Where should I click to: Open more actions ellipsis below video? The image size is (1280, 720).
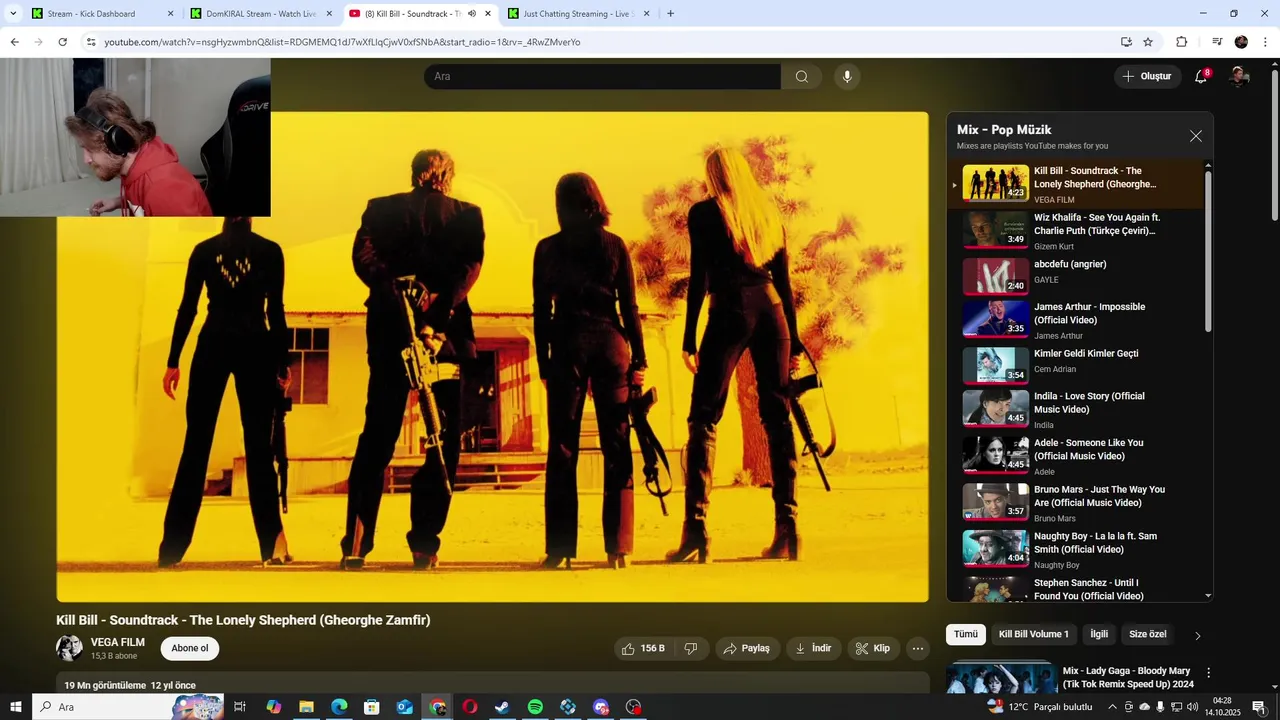click(918, 649)
